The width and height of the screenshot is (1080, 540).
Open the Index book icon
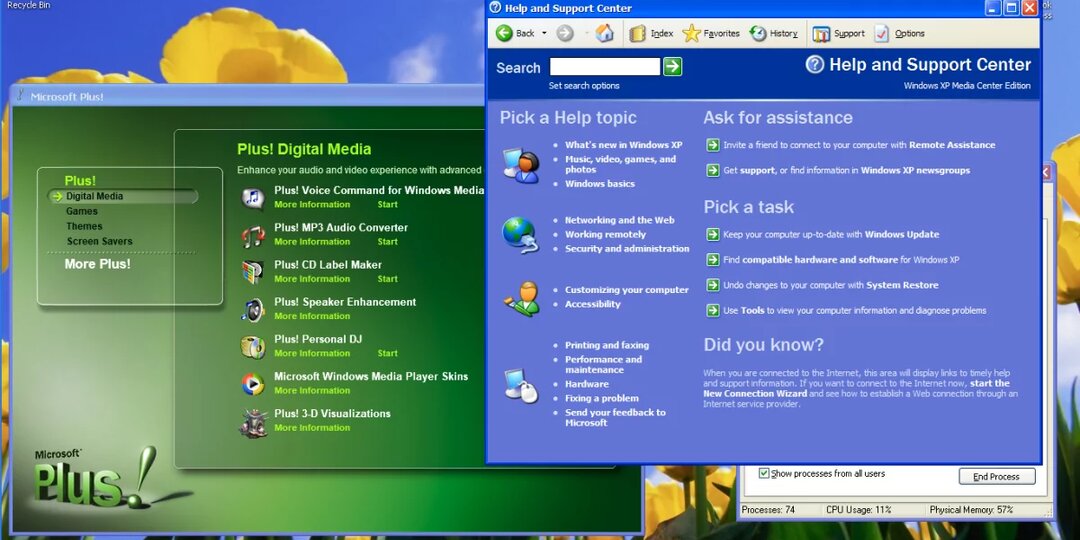tap(638, 33)
